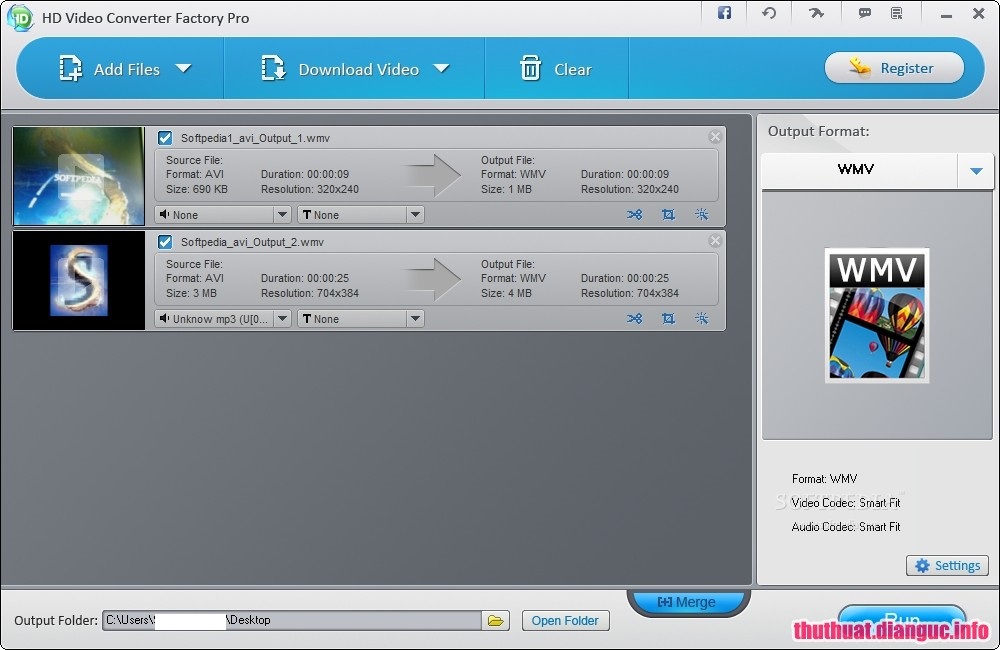The image size is (1000, 650).
Task: Open audio dropdown showing Unknow mp3
Action: [x=223, y=318]
